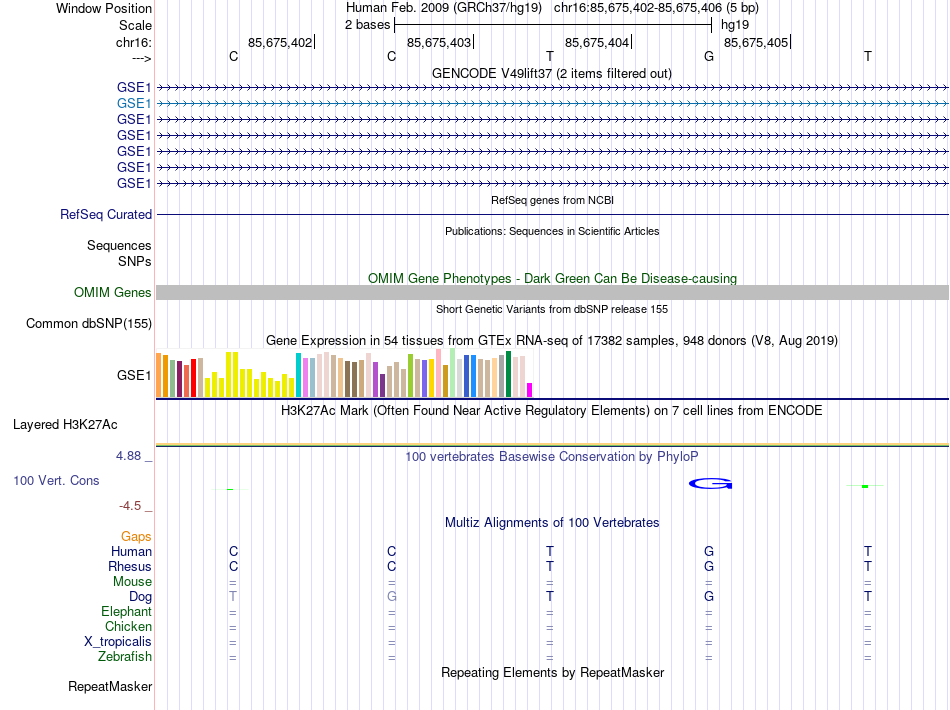950x710 pixels.
Task: Open 'Multiz Alignments of 100 Vertebrates' title
Action: (x=552, y=523)
